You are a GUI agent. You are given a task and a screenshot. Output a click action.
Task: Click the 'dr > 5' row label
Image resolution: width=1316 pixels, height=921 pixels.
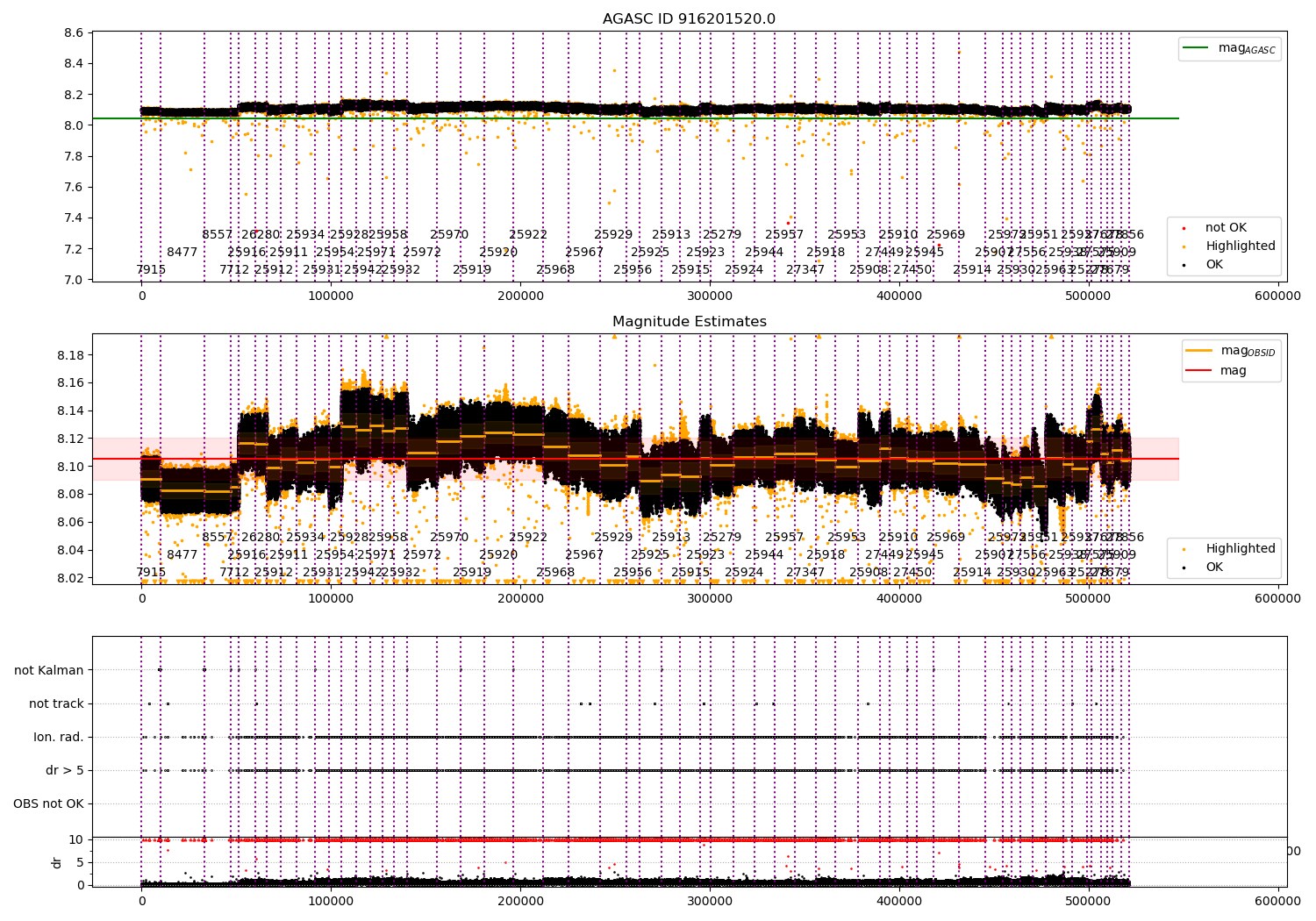coord(65,770)
